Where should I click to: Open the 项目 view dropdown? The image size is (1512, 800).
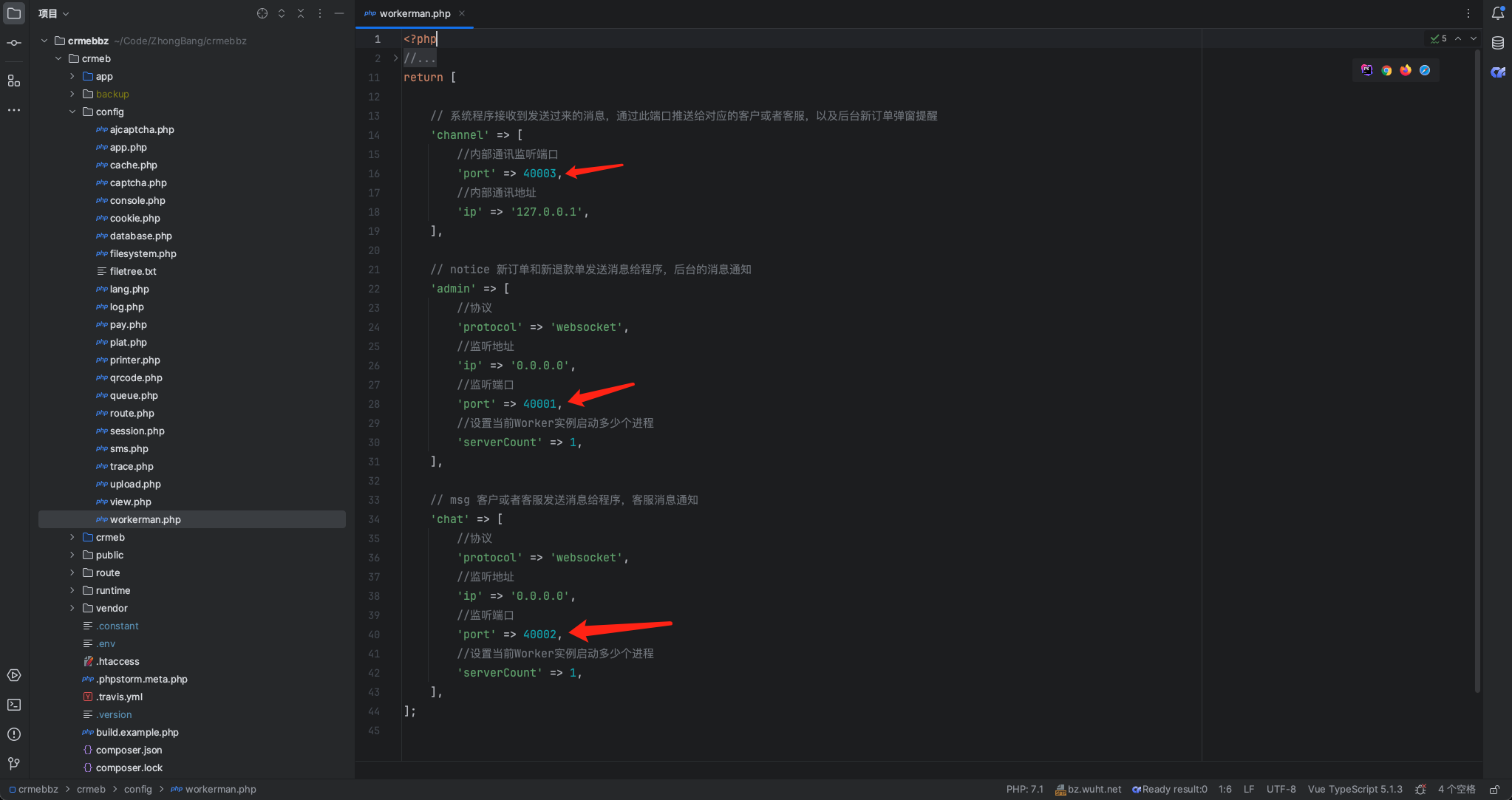pyautogui.click(x=53, y=13)
